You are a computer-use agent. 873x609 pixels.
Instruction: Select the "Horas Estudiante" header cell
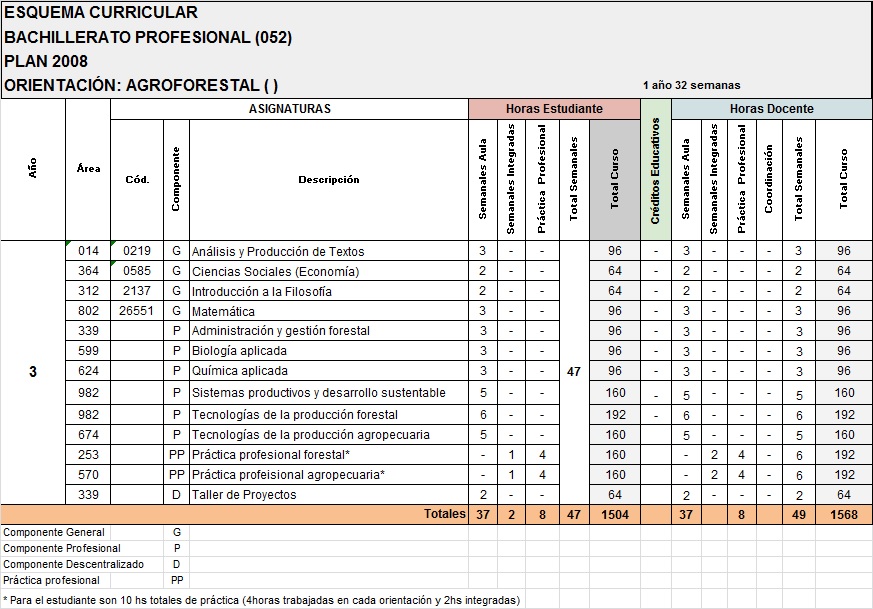click(553, 109)
